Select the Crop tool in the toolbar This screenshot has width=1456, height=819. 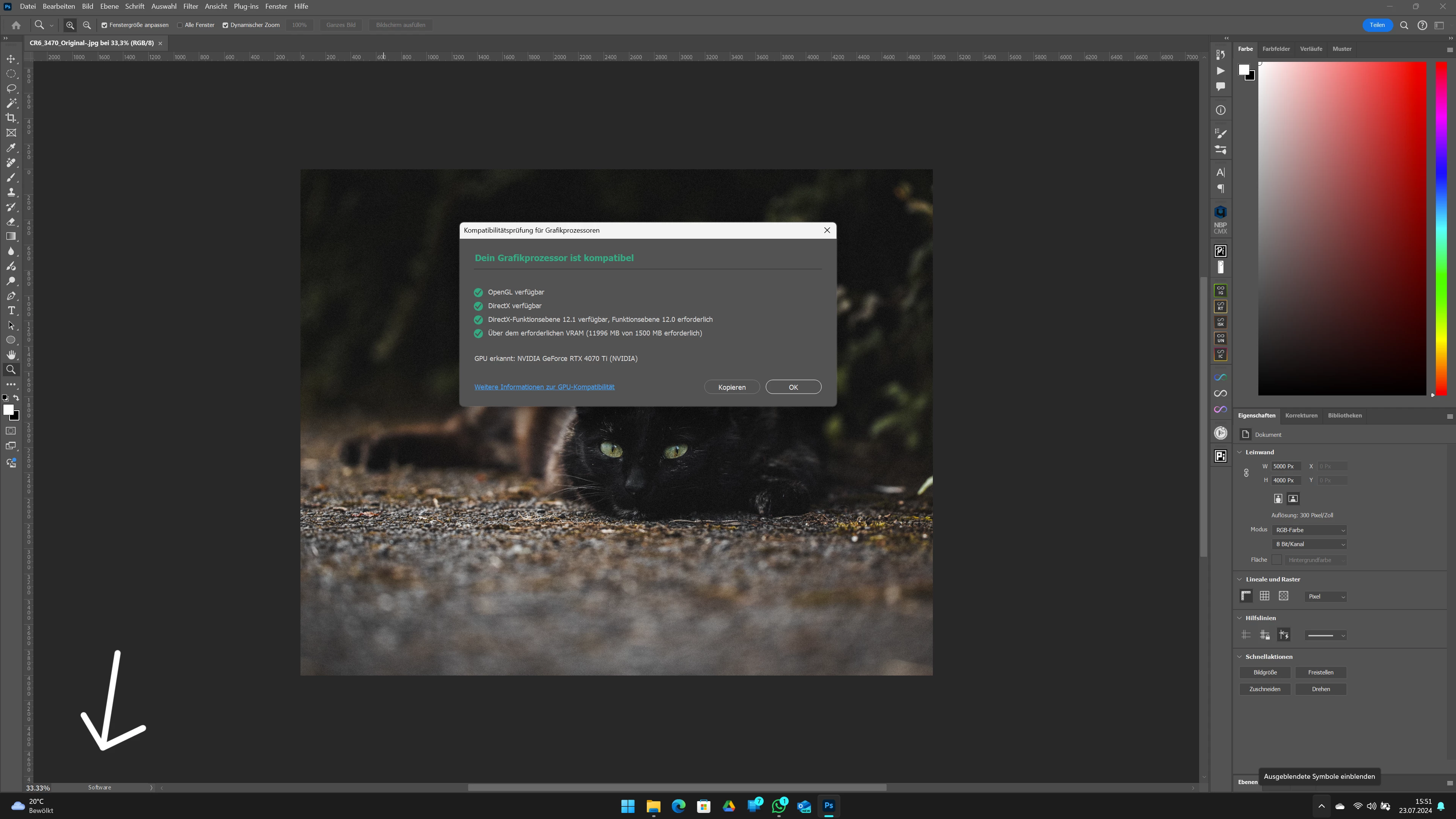click(11, 118)
